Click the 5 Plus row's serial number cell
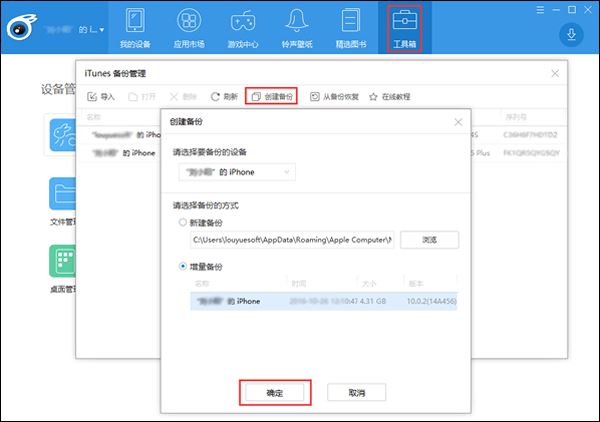 pos(531,153)
